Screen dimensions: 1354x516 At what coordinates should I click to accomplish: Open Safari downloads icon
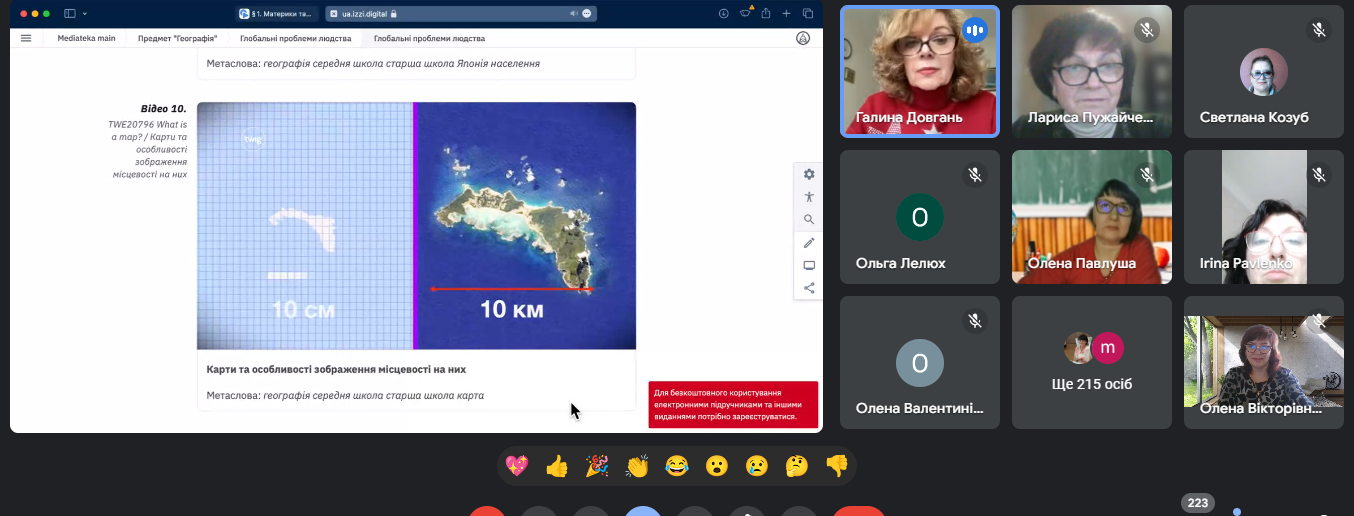pyautogui.click(x=724, y=14)
